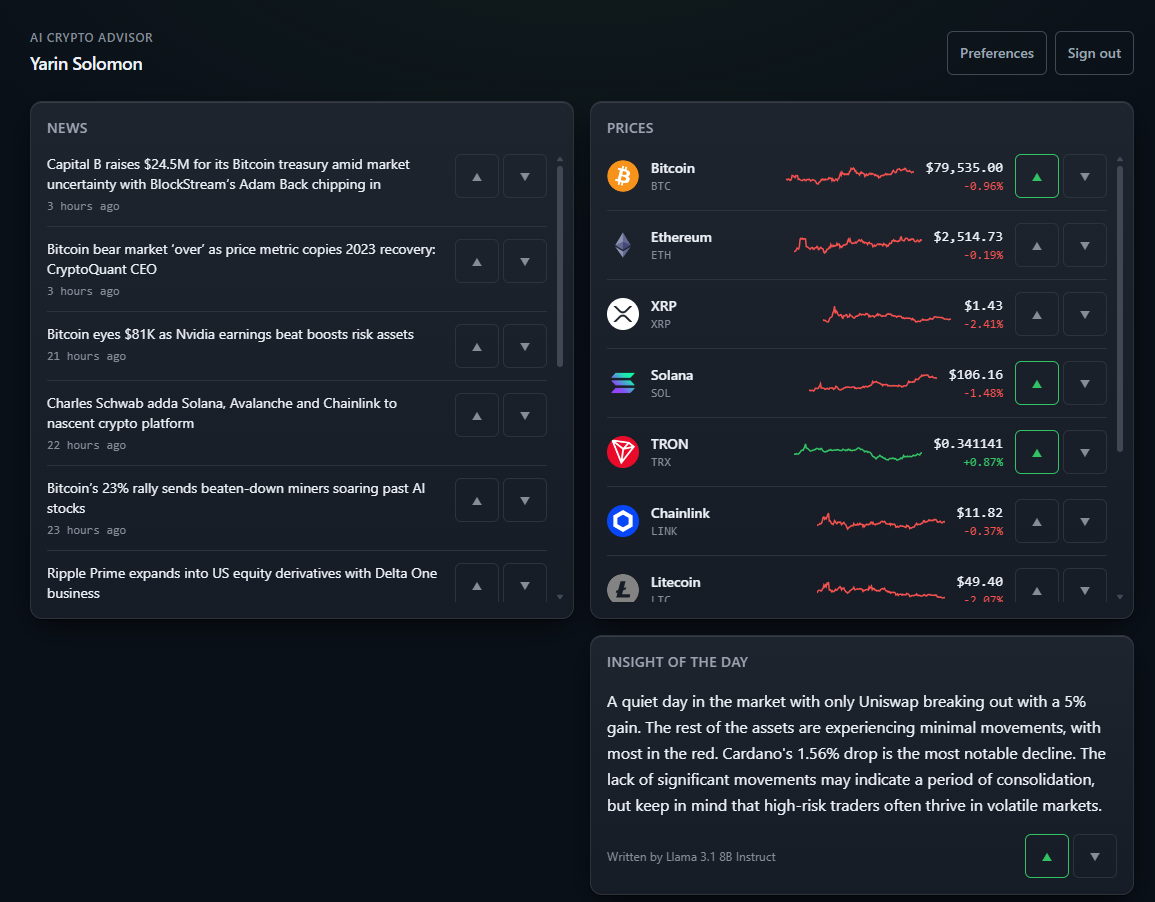1155x902 pixels.
Task: Downvote the Capital B raises $24.5M news item
Action: (524, 176)
